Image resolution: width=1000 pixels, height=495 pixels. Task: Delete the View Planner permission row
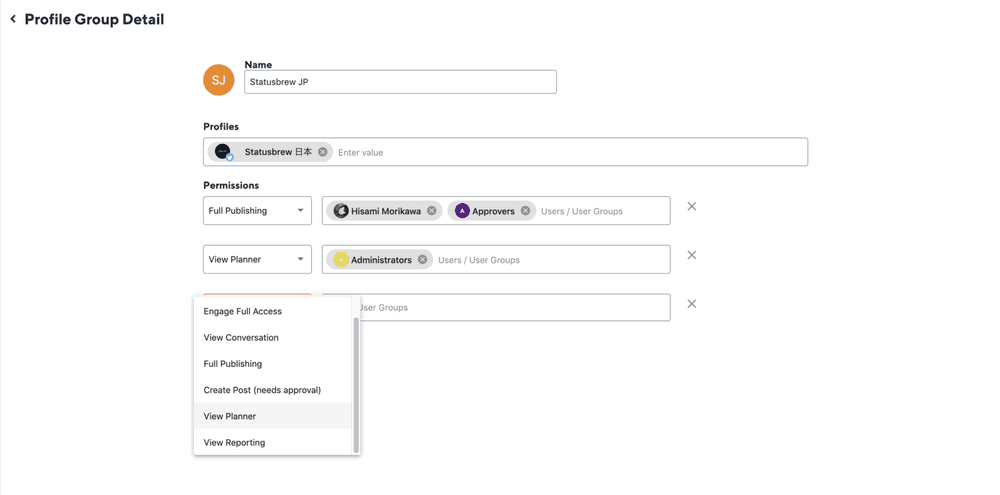691,256
